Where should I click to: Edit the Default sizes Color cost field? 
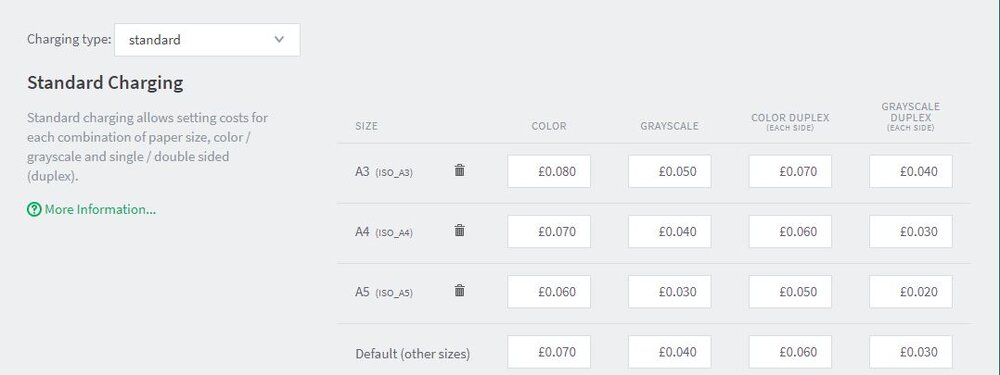(x=549, y=352)
